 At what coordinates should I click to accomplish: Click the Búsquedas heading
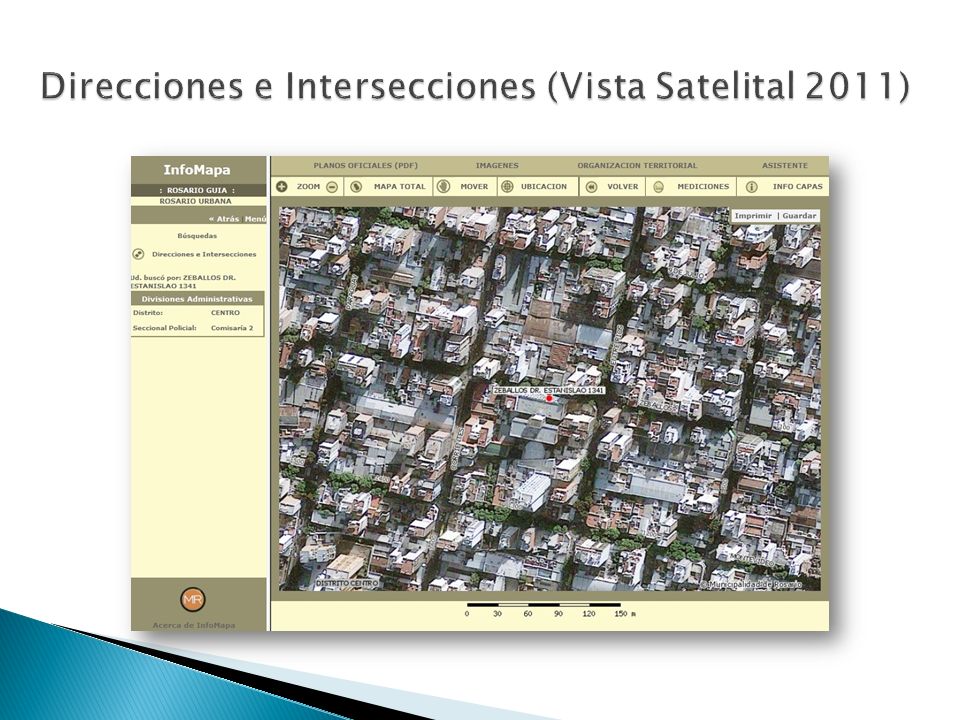(197, 236)
